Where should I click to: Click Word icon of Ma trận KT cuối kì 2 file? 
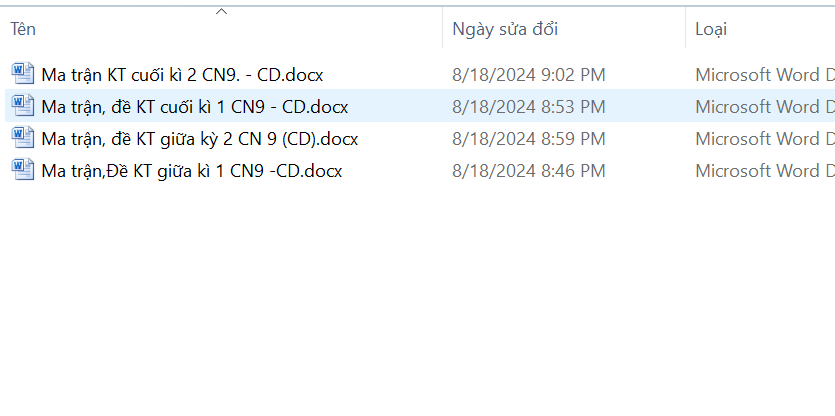coord(23,74)
